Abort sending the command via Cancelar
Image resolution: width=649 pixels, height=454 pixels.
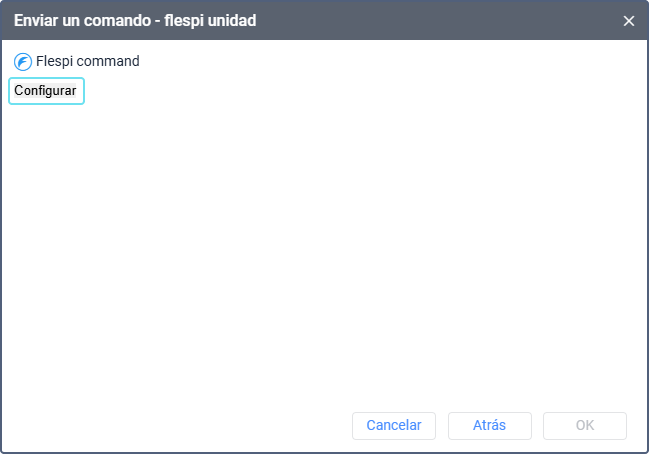coord(394,425)
